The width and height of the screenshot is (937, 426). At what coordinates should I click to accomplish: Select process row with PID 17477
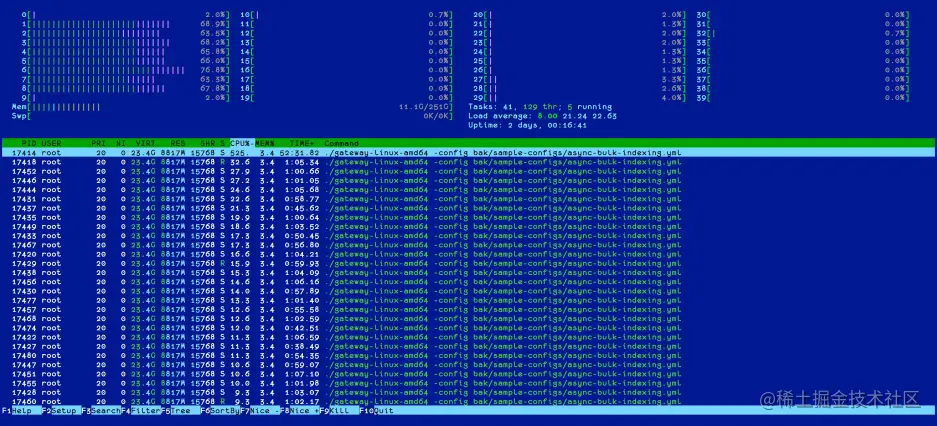468,300
